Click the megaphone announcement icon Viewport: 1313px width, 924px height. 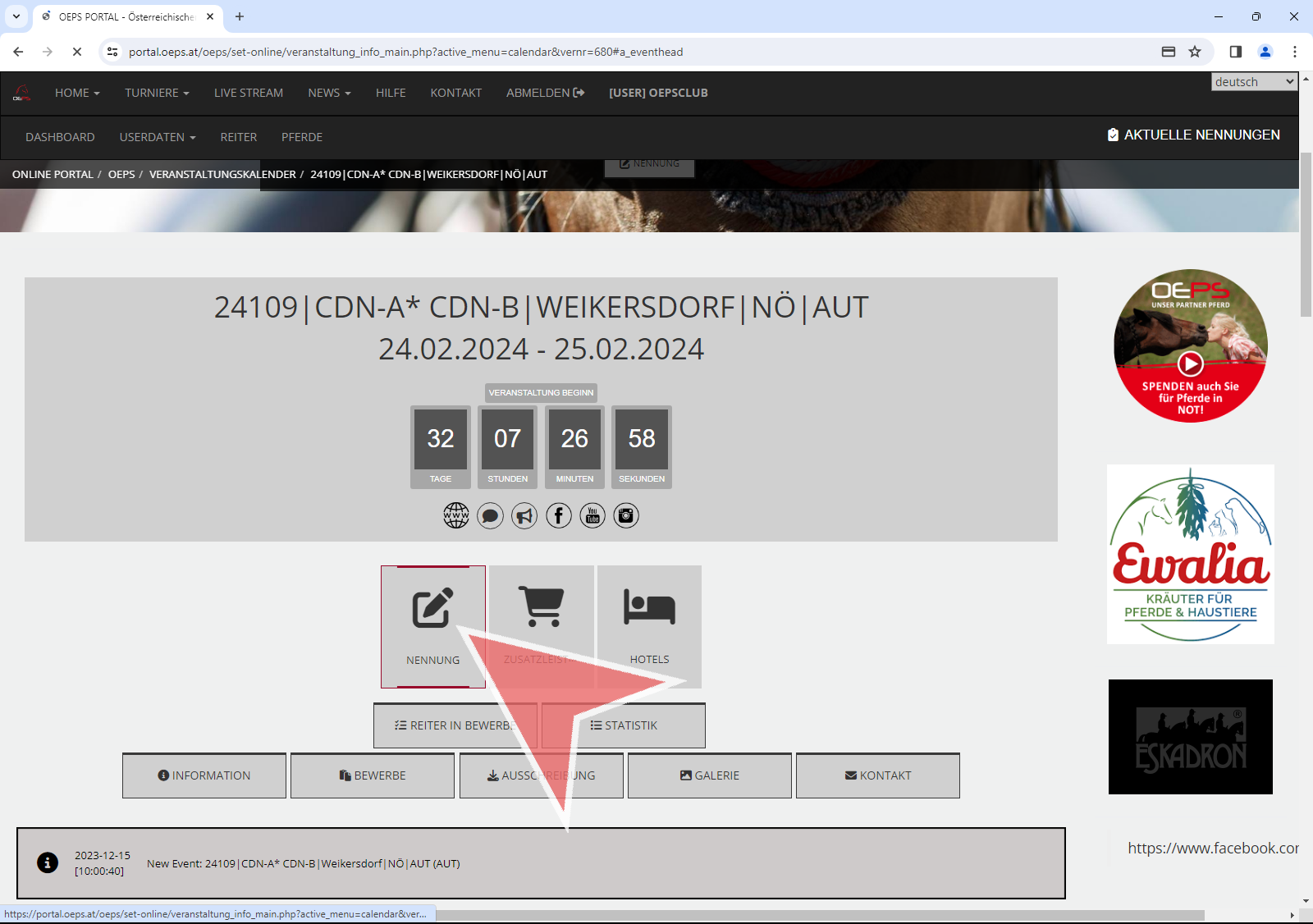(x=524, y=515)
